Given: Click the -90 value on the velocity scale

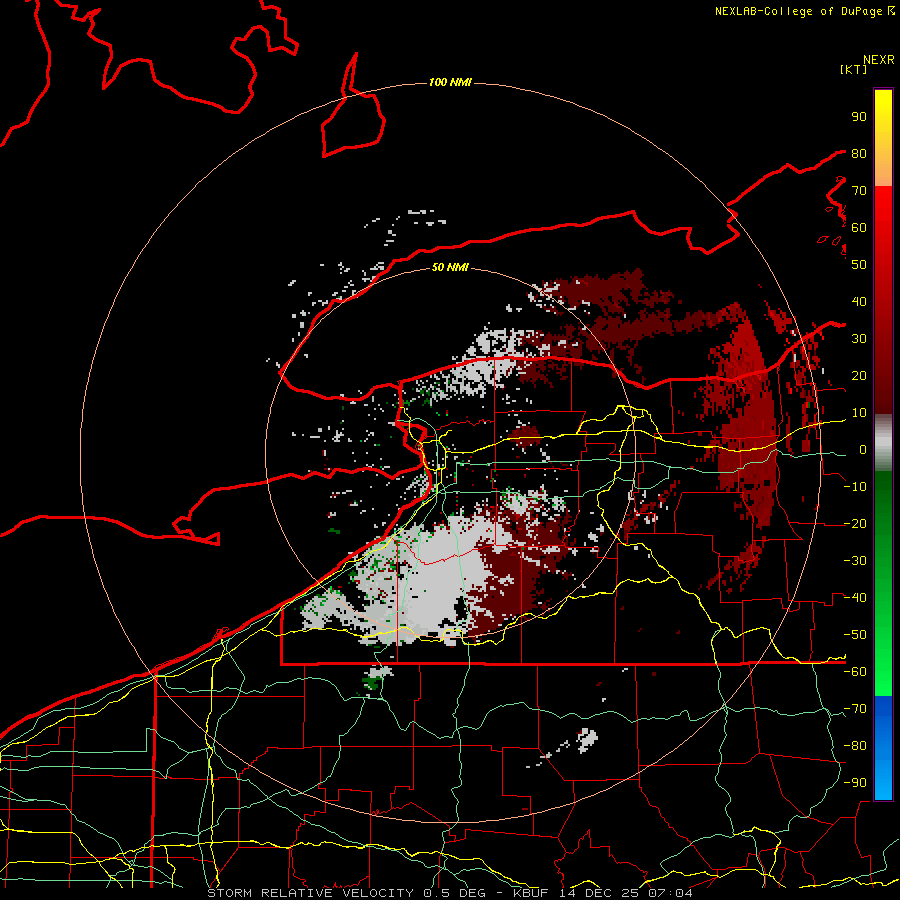Looking at the screenshot, I should [855, 783].
